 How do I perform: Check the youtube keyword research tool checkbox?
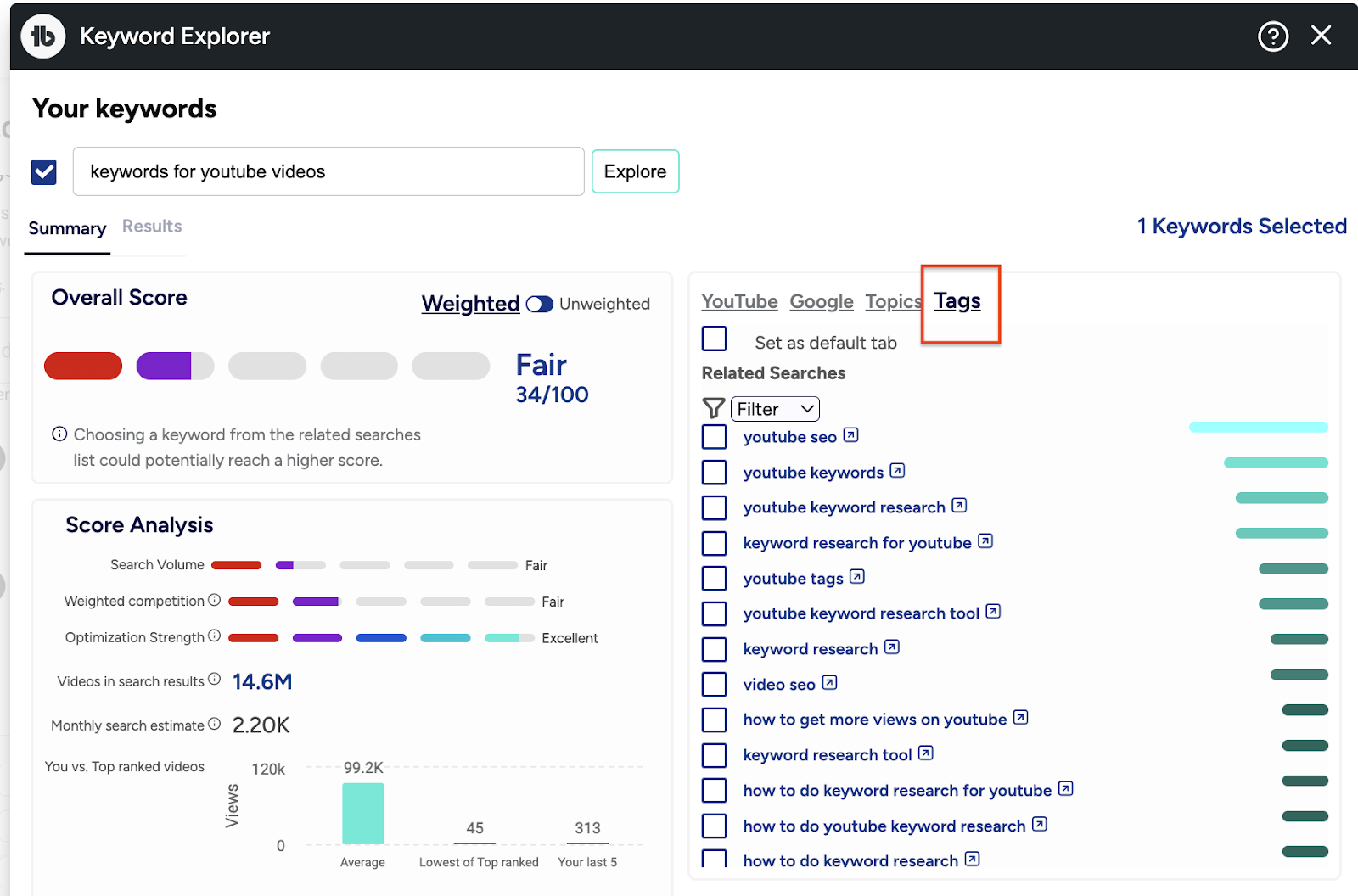pyautogui.click(x=715, y=613)
